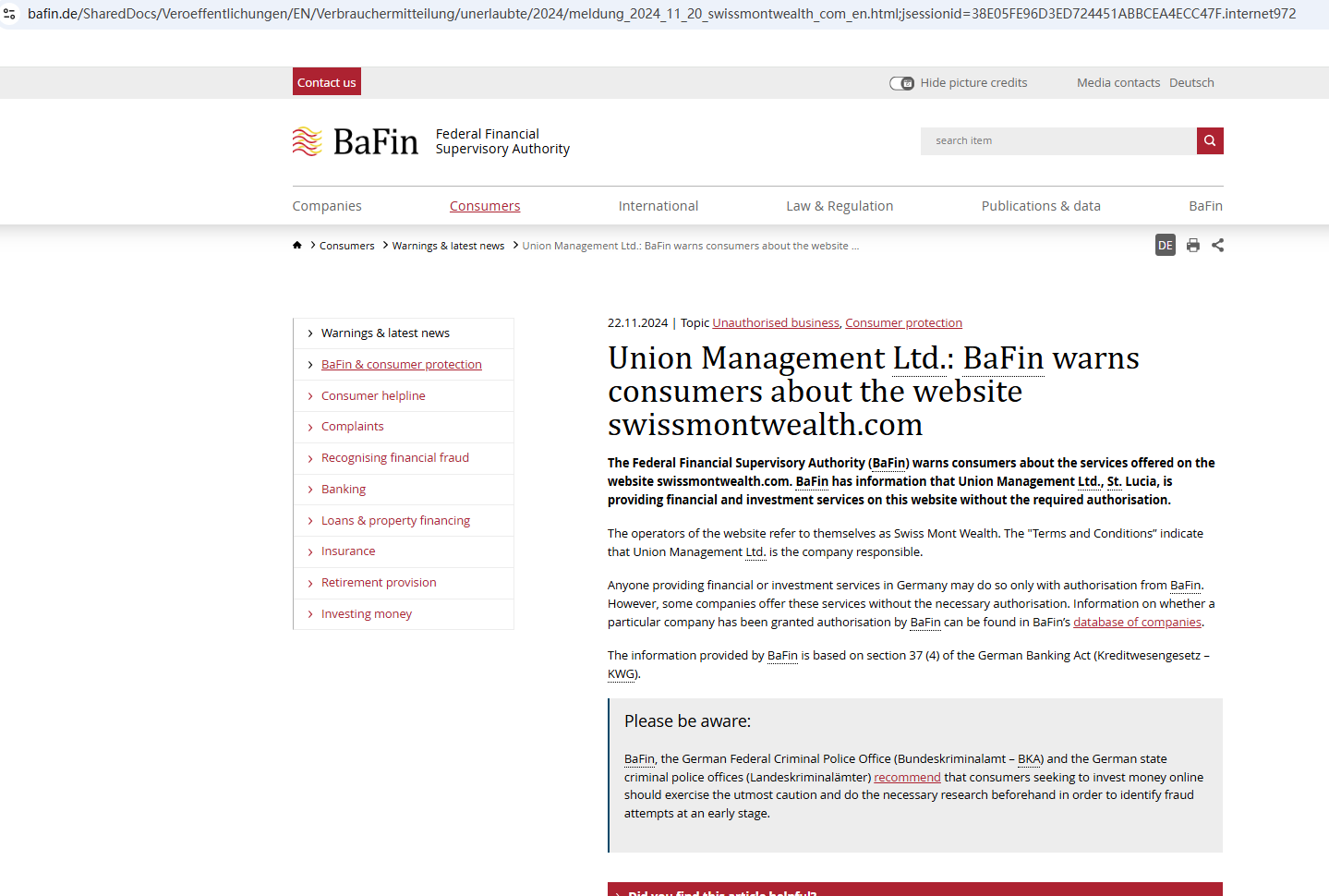Viewport: 1329px width, 896px height.
Task: Expand the Warnings & latest news sidebar chevron
Action: coord(310,333)
